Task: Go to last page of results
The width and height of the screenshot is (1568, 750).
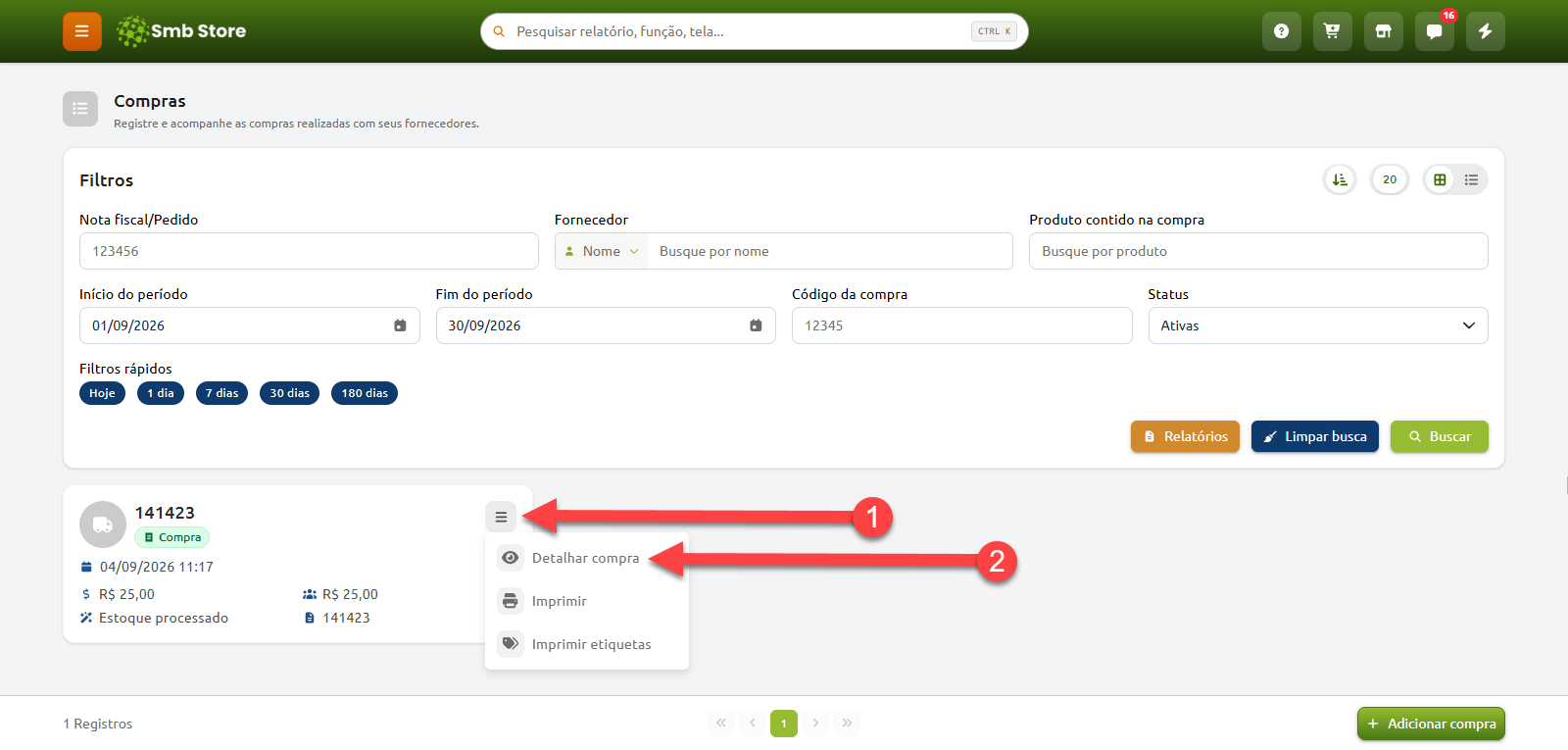Action: [x=847, y=724]
